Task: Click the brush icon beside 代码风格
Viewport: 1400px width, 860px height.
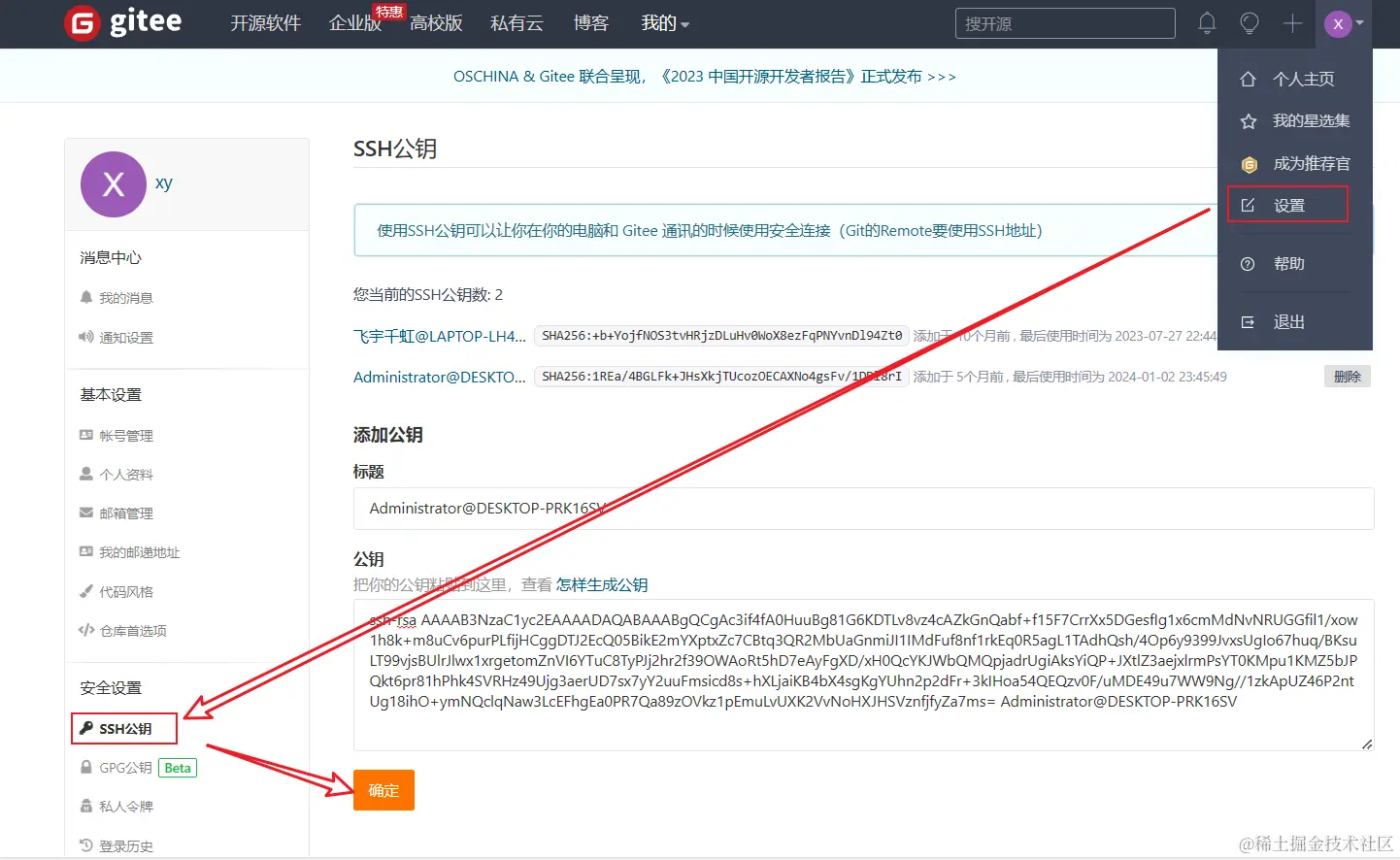Action: (x=86, y=591)
